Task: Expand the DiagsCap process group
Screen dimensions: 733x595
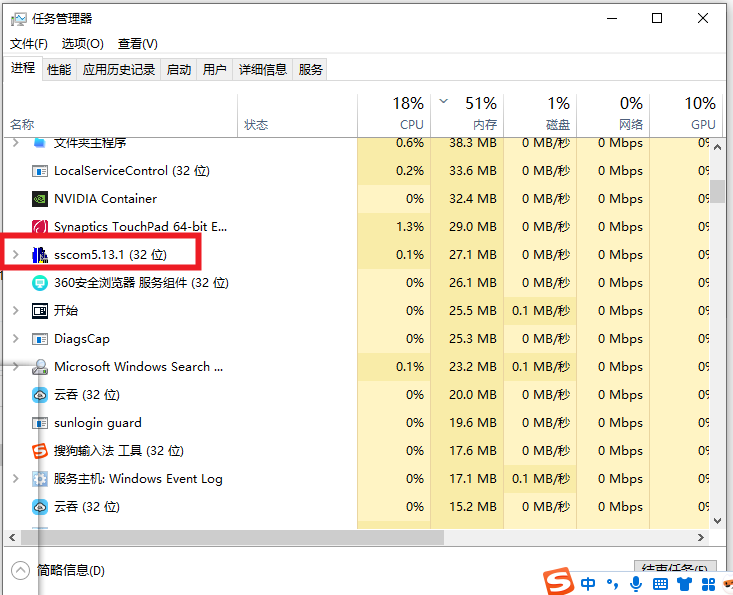Action: tap(15, 339)
